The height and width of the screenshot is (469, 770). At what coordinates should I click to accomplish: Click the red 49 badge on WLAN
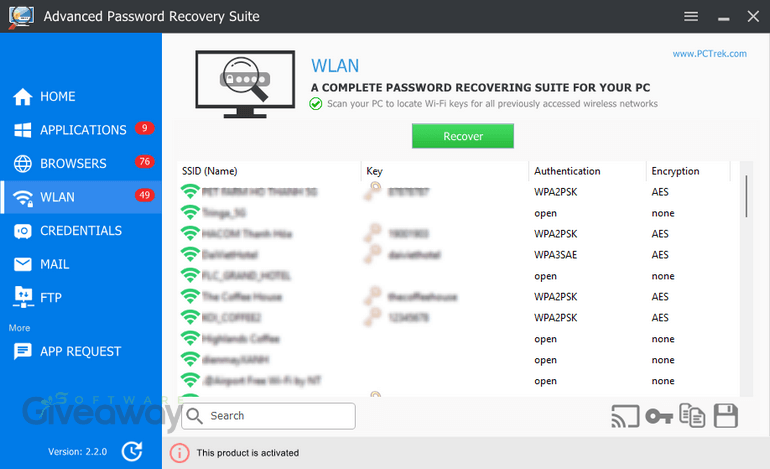coord(144,195)
